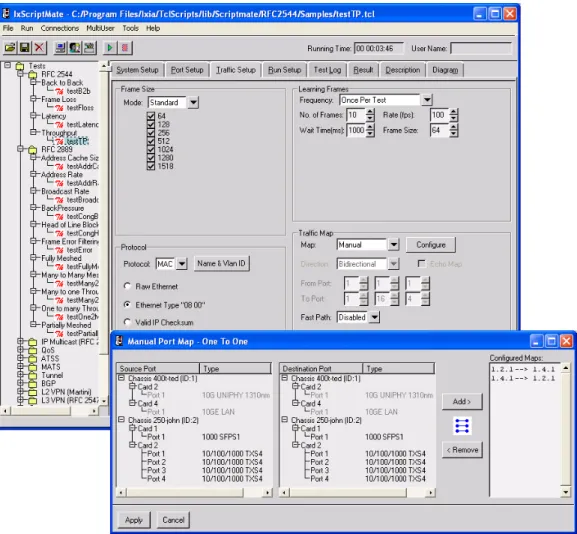Click the MATS folder icon

click(33, 367)
